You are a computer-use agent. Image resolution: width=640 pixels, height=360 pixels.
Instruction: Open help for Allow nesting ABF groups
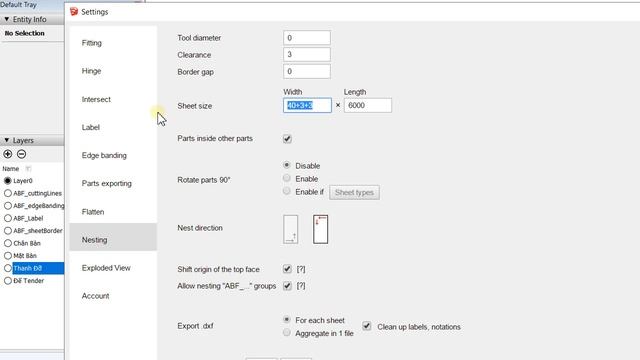[301, 286]
